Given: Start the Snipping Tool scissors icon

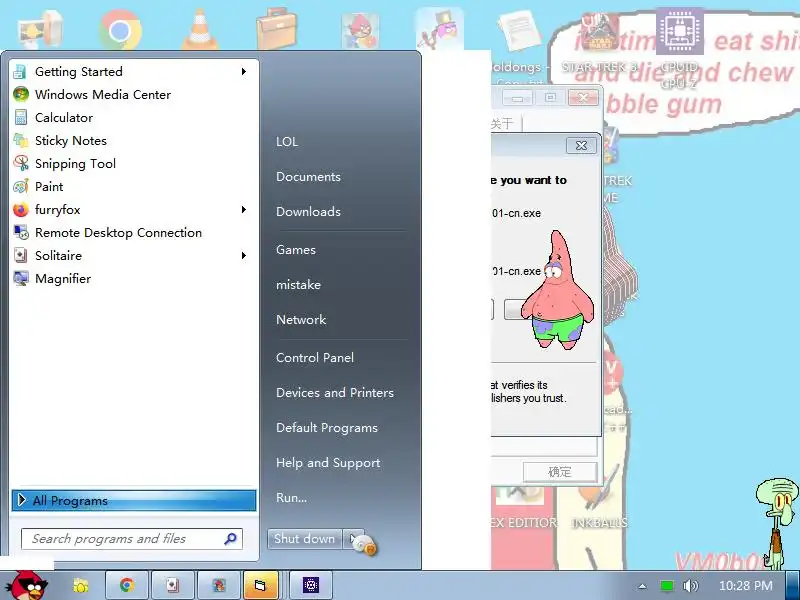Looking at the screenshot, I should pyautogui.click(x=21, y=163).
